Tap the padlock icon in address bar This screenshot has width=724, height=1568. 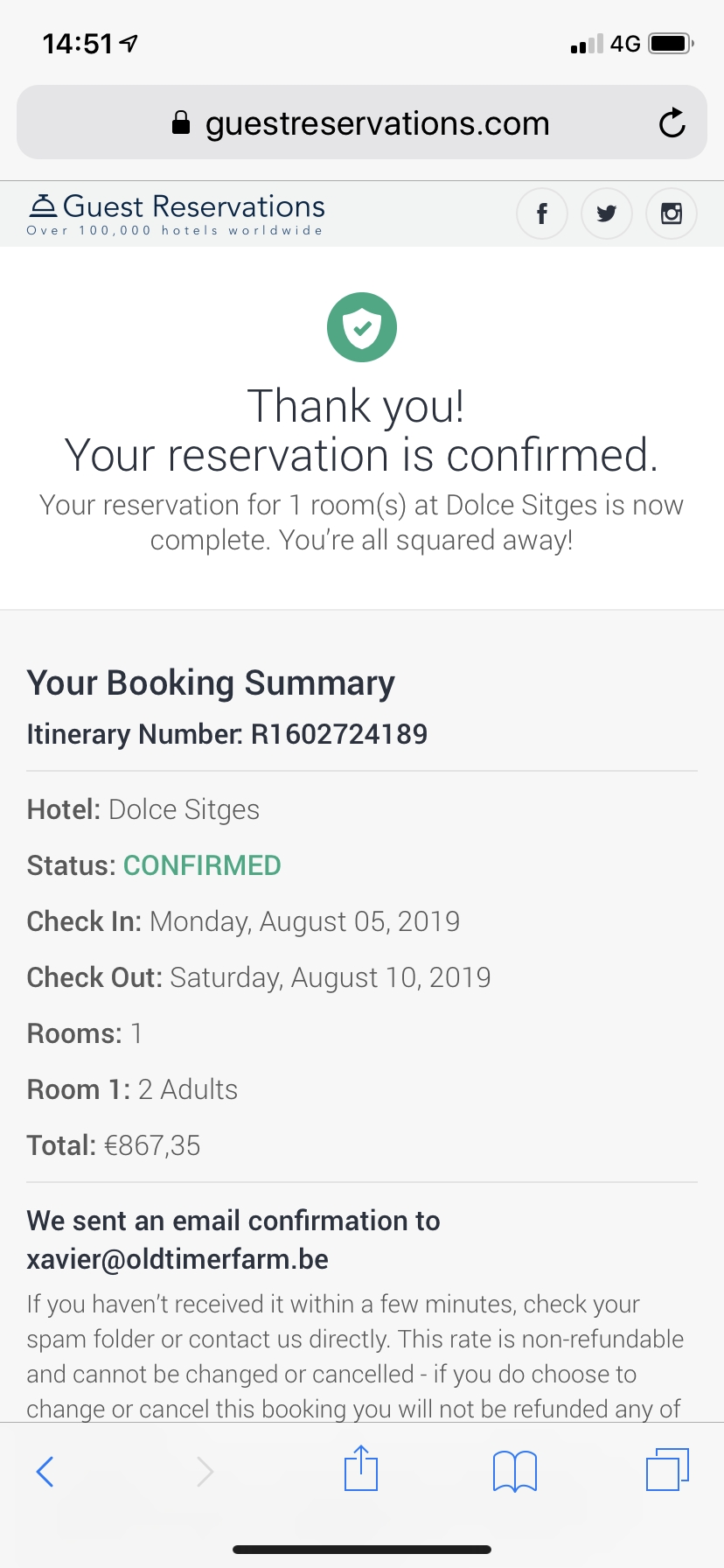click(x=181, y=123)
